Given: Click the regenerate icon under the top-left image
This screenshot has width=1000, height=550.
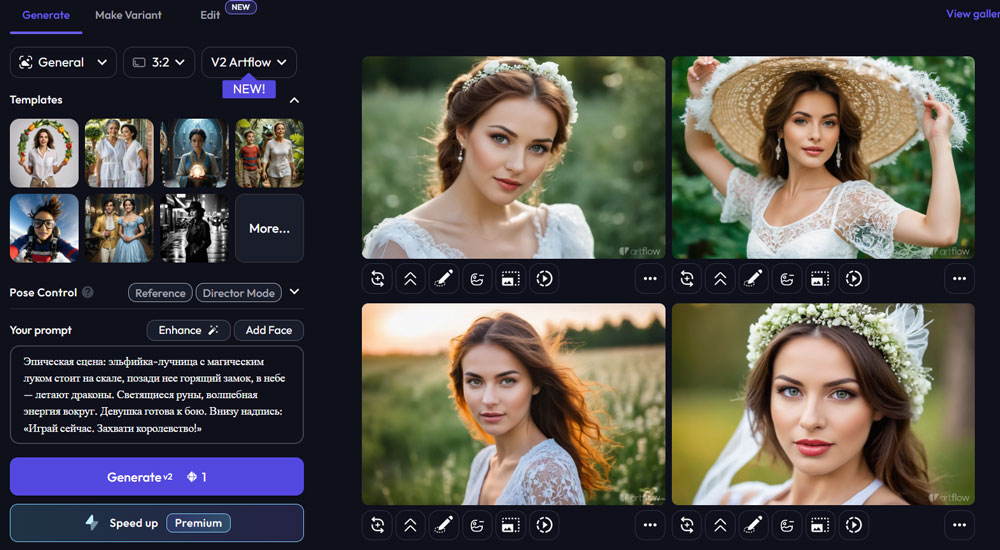Looking at the screenshot, I should (378, 279).
